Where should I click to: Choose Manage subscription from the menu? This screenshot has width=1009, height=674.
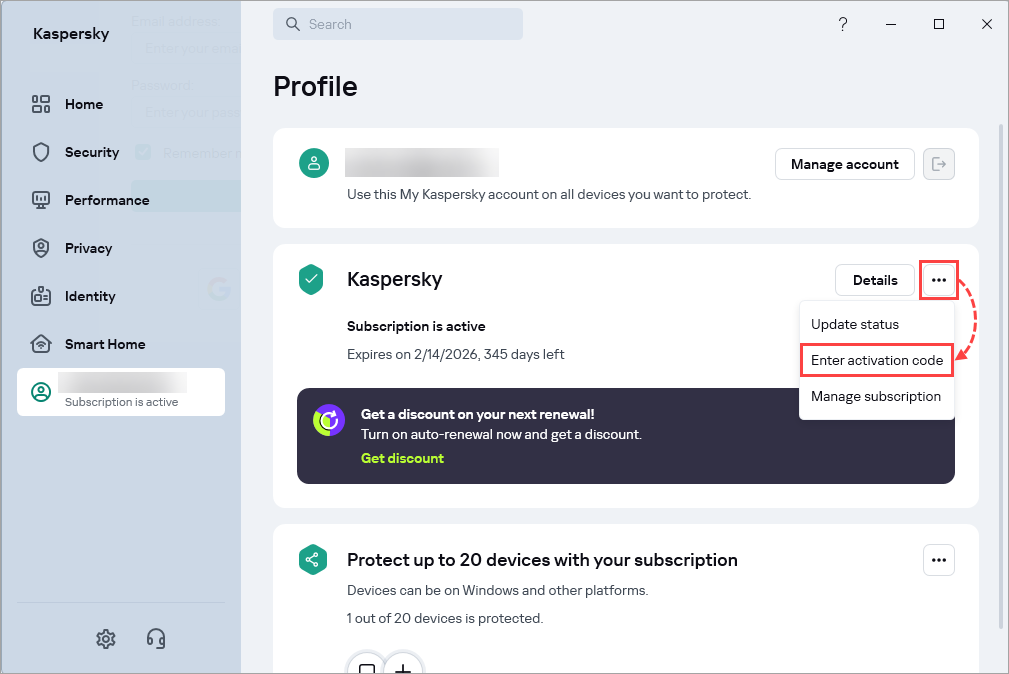876,396
